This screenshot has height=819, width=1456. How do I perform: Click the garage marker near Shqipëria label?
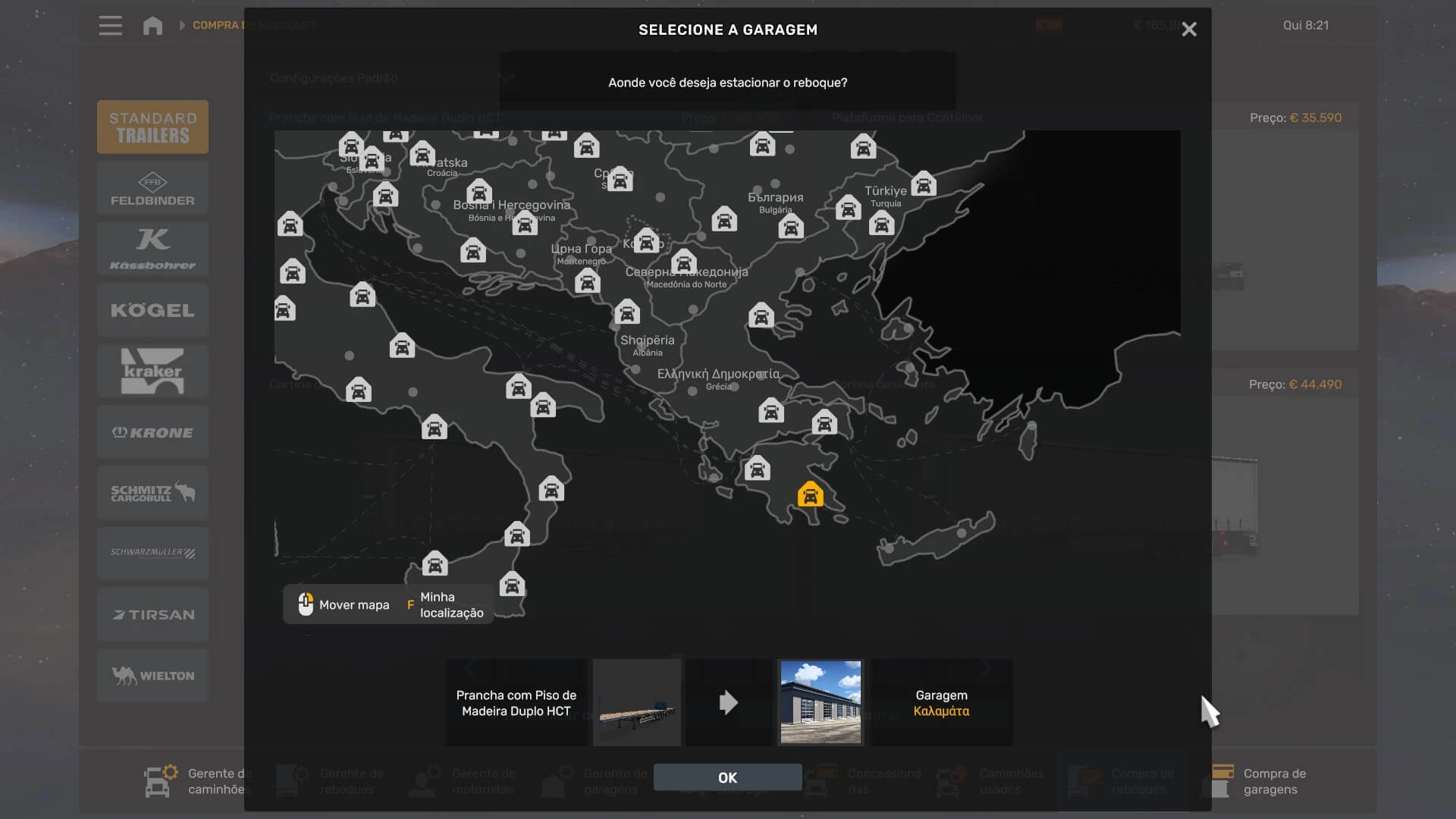[626, 312]
